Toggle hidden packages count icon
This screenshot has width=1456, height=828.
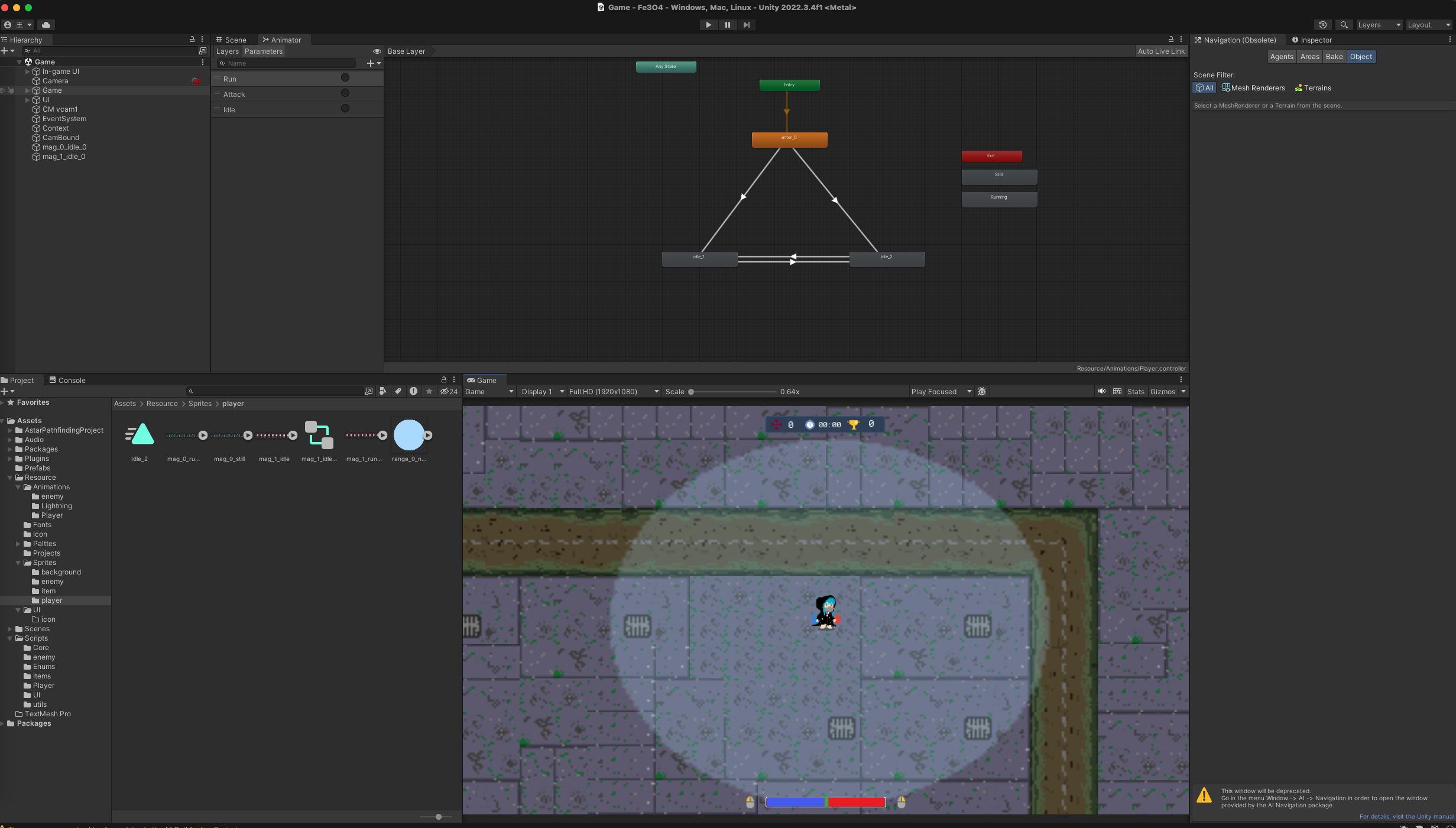pyautogui.click(x=449, y=391)
